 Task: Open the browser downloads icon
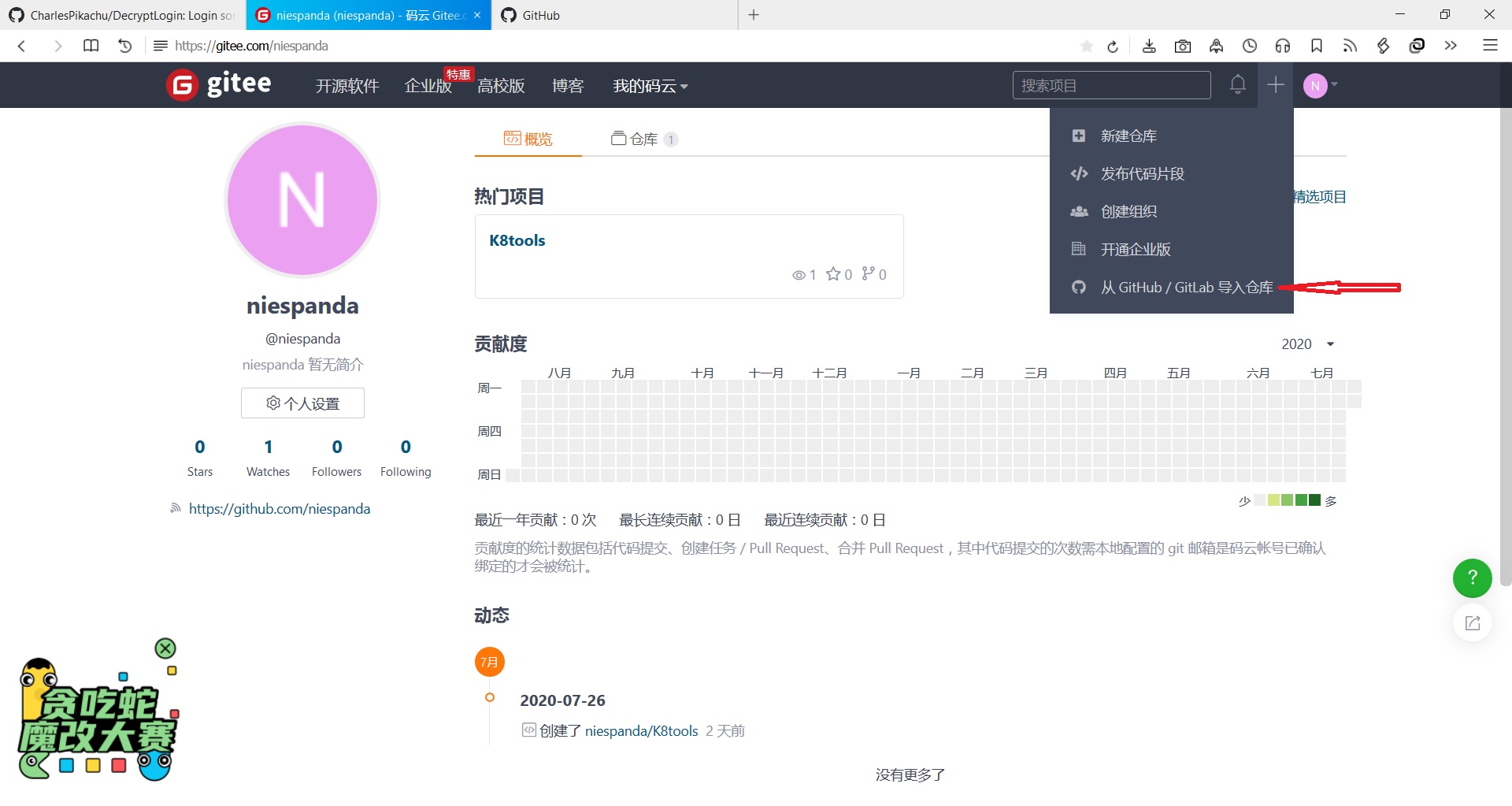[x=1149, y=46]
